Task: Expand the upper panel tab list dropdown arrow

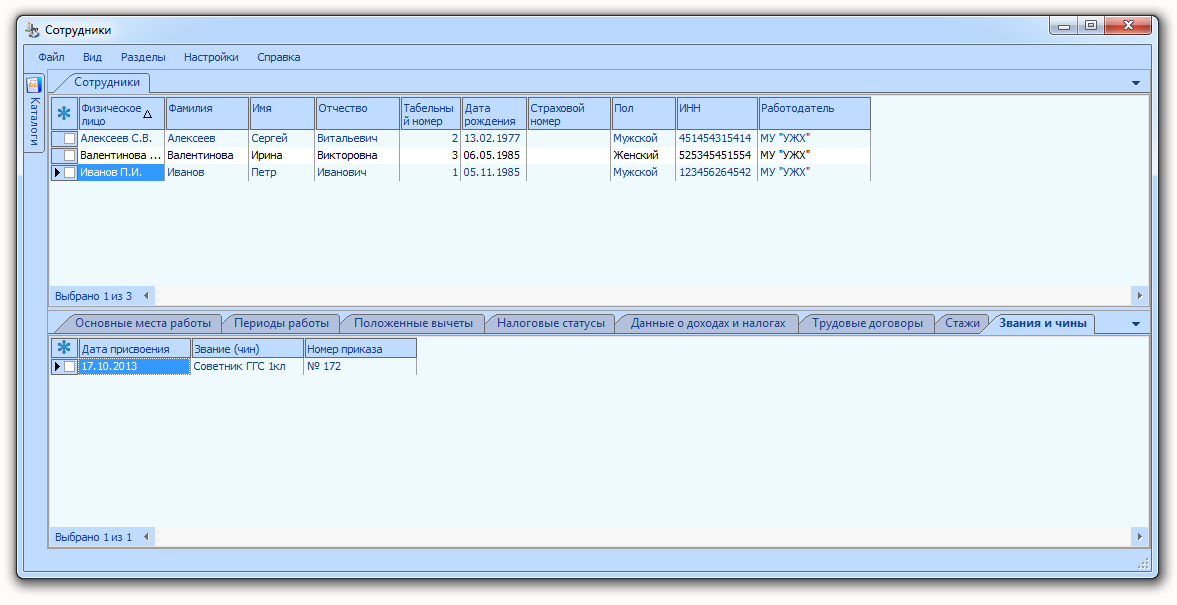Action: (x=1136, y=83)
